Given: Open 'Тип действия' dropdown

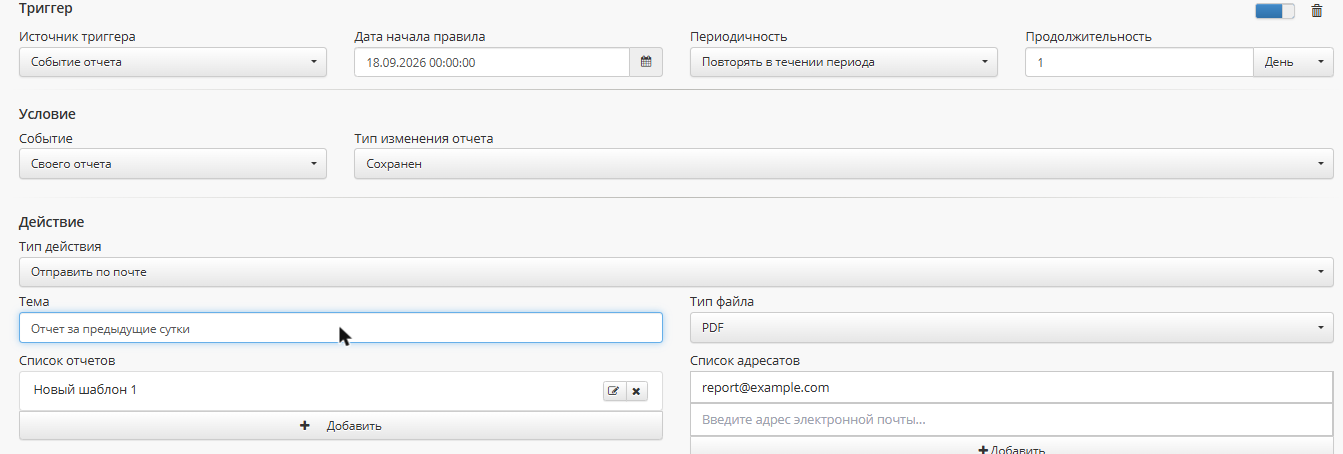Looking at the screenshot, I should 676,272.
